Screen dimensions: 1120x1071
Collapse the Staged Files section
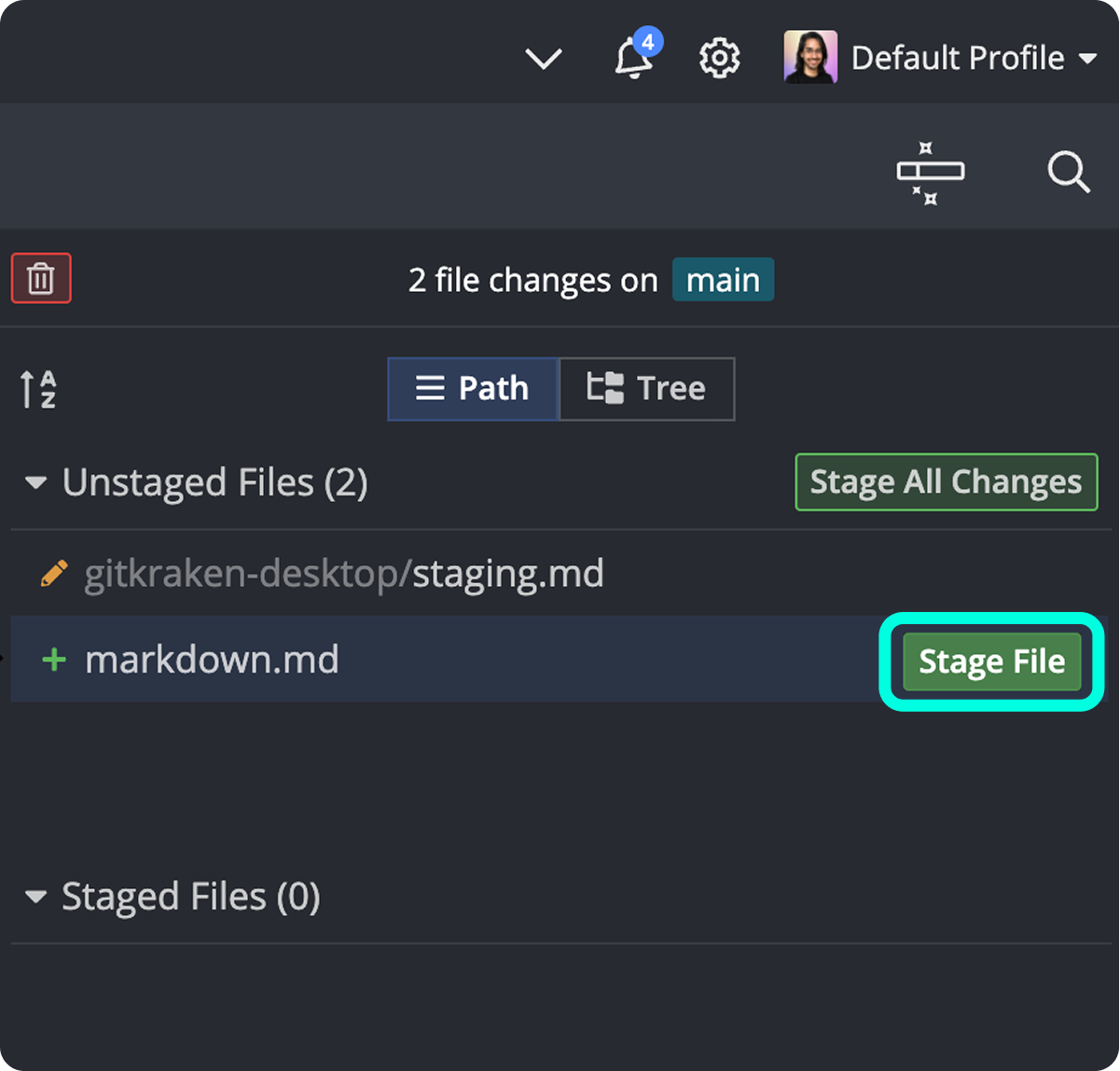tap(35, 897)
